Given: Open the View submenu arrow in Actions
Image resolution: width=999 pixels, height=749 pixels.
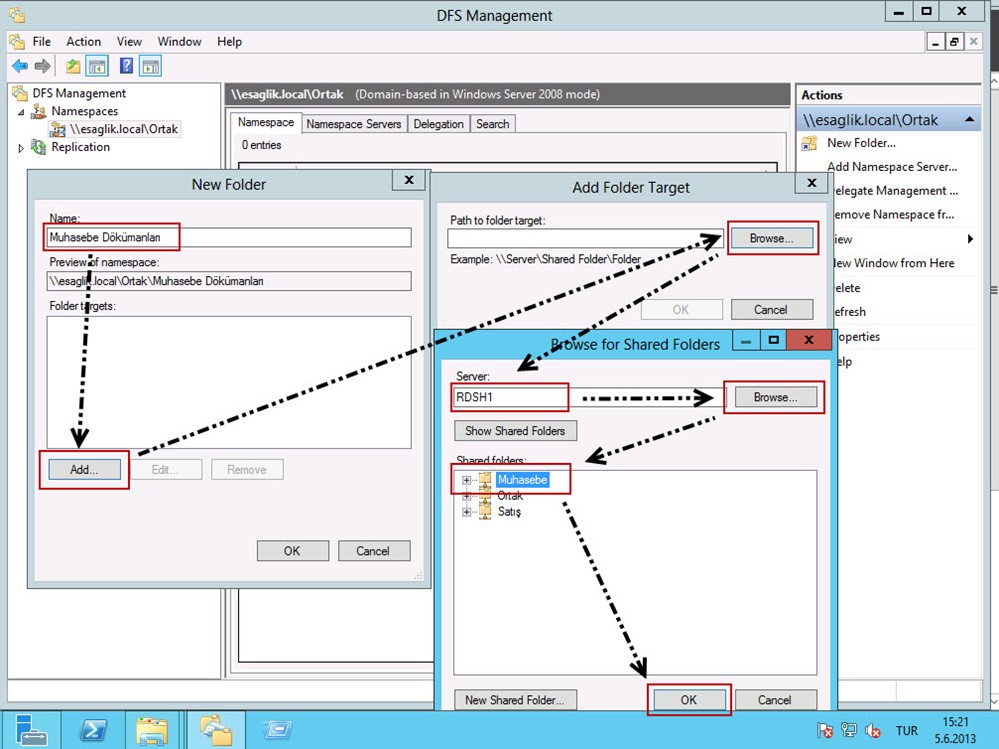Looking at the screenshot, I should point(970,239).
